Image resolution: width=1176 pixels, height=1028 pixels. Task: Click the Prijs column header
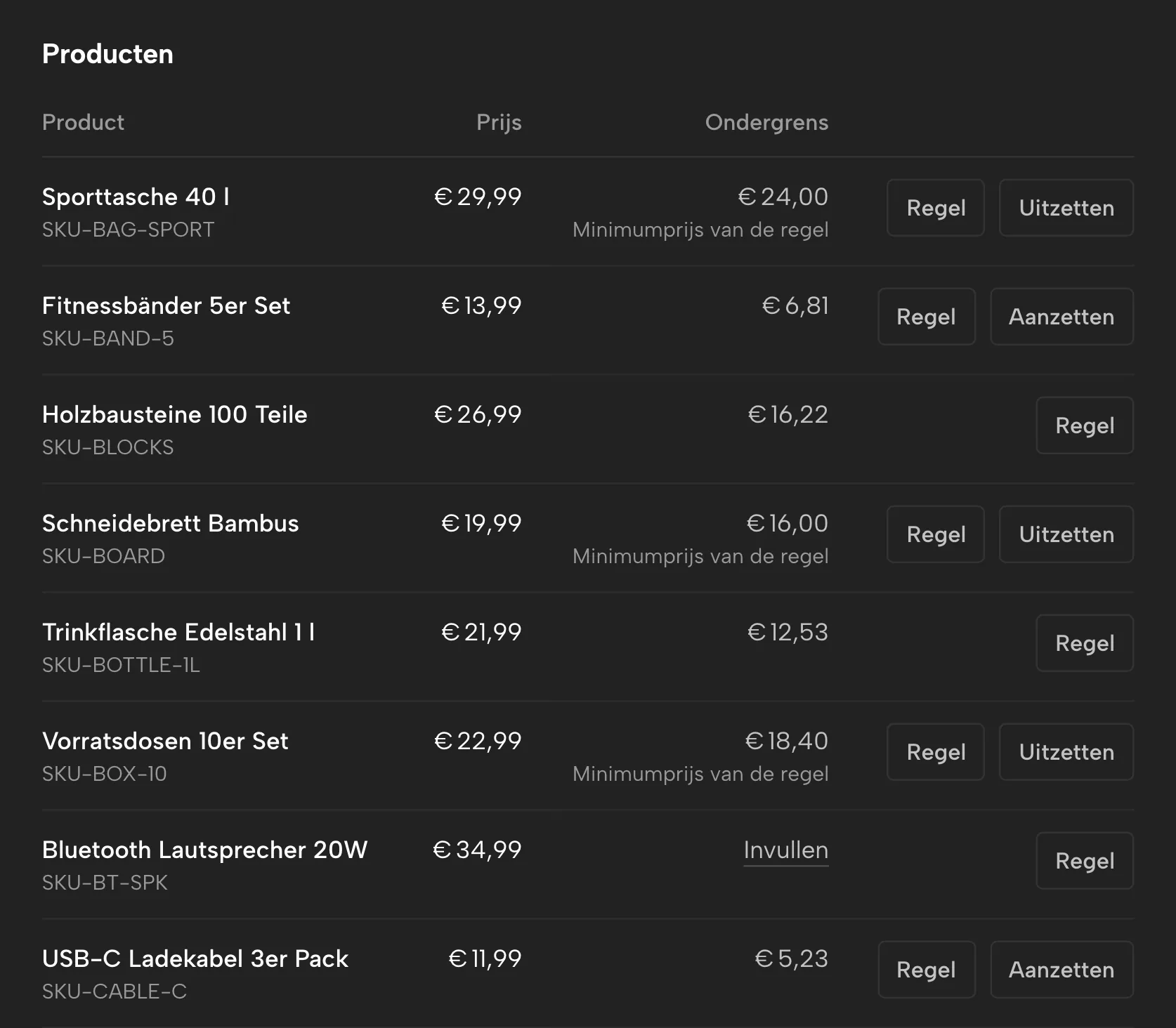(499, 123)
